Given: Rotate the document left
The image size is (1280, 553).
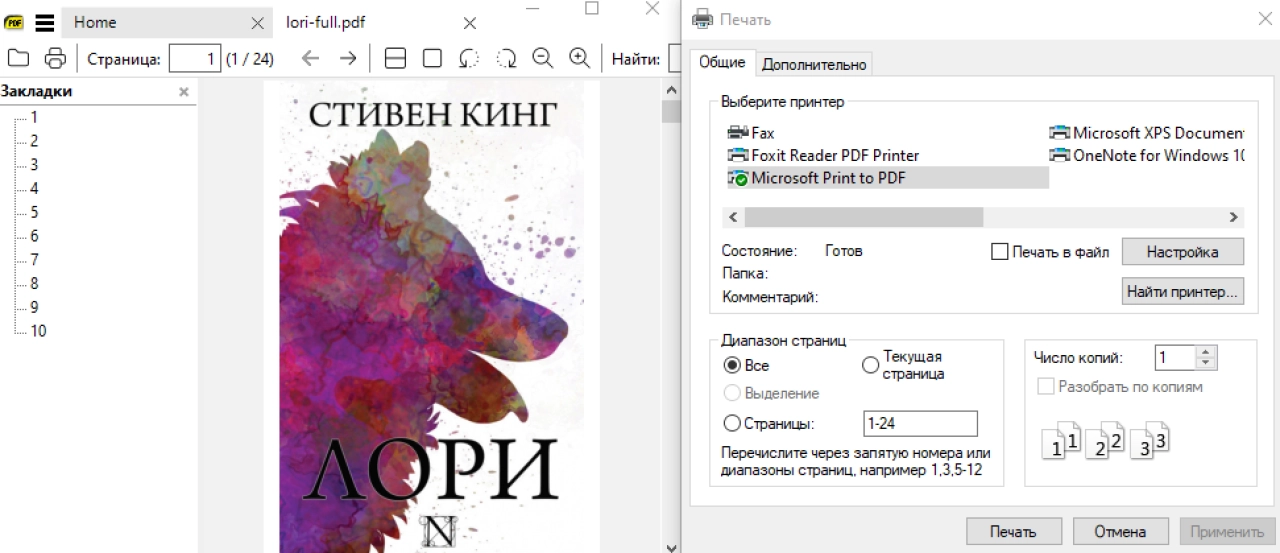Looking at the screenshot, I should coord(469,58).
